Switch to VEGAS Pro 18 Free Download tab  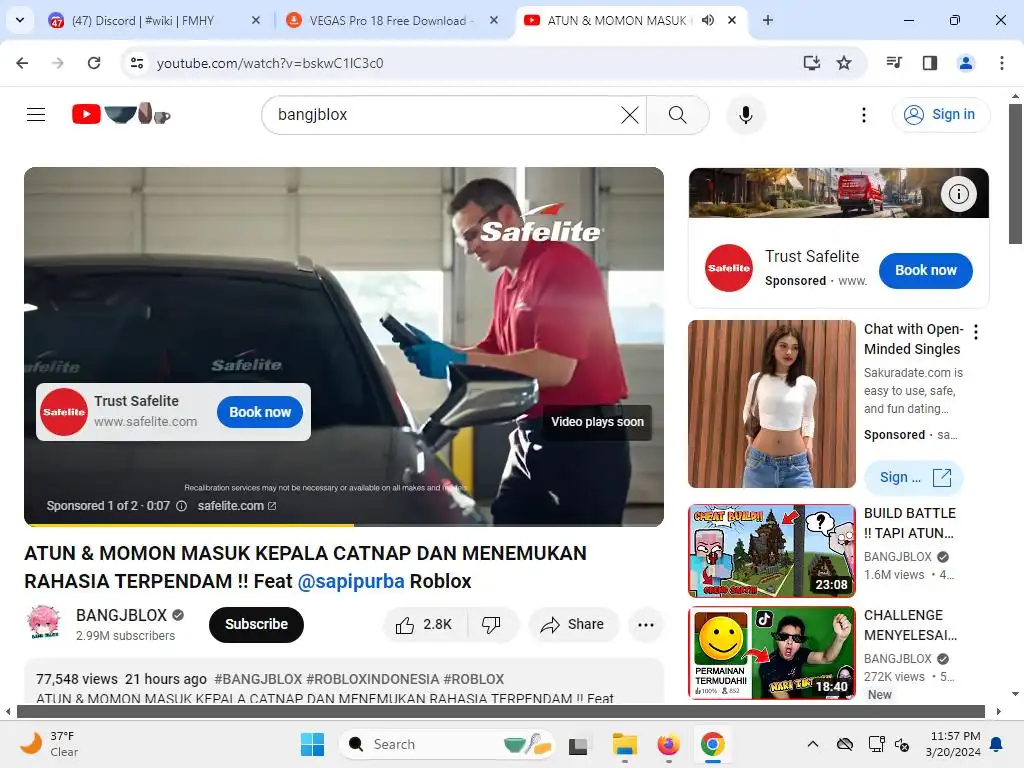[392, 20]
